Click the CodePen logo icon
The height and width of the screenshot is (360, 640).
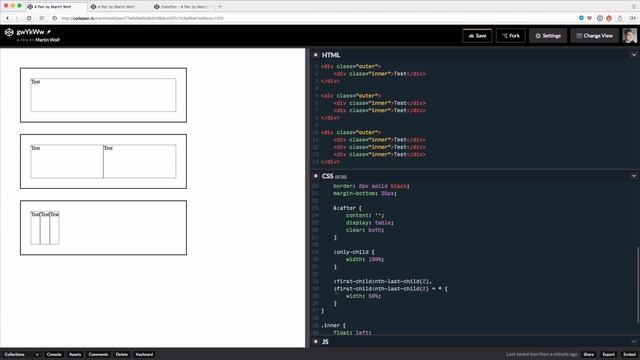(x=9, y=32)
